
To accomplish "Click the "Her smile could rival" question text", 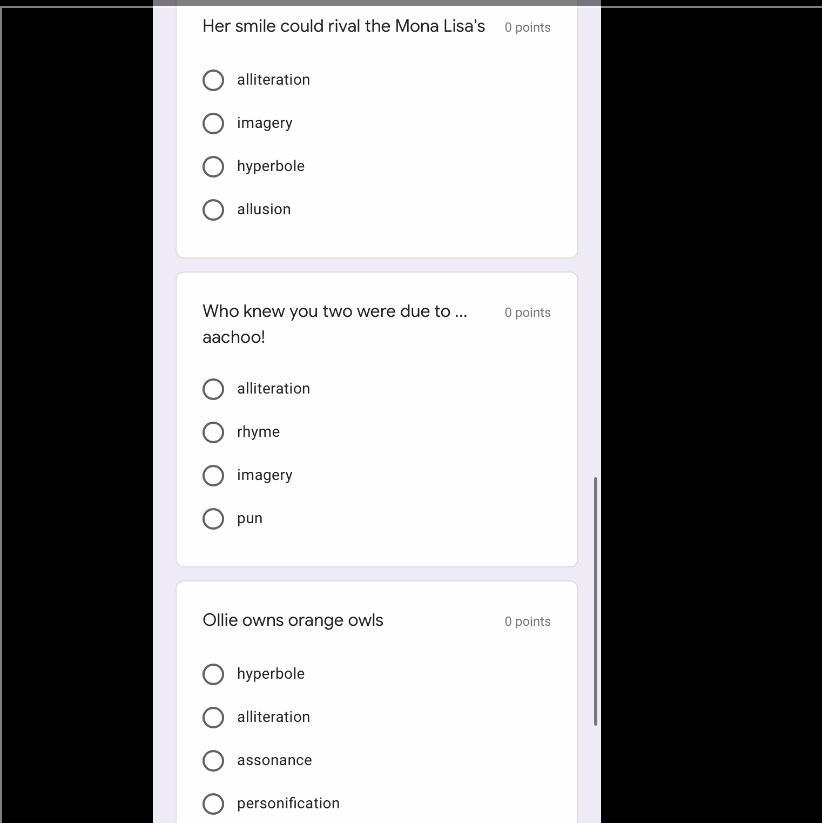I will [343, 26].
